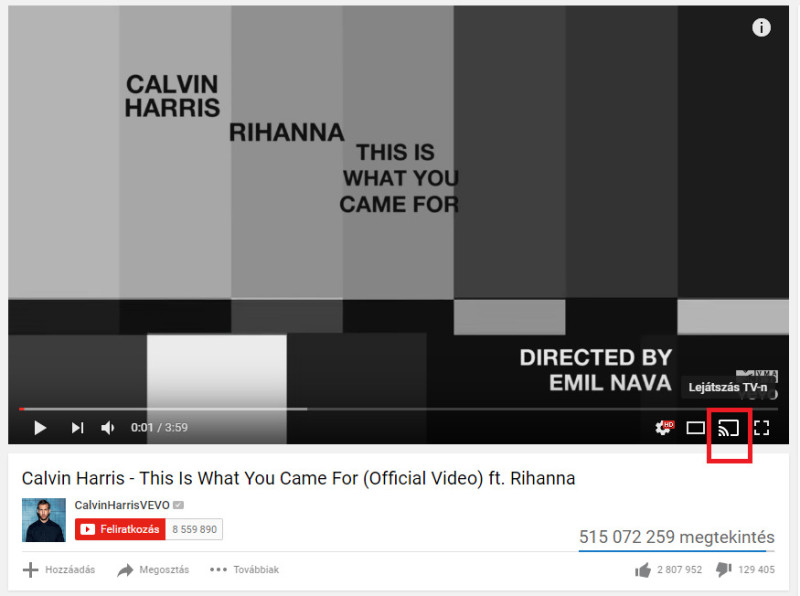Viewport: 800px width, 596px height.
Task: Enter fullscreen mode
Action: pos(762,428)
